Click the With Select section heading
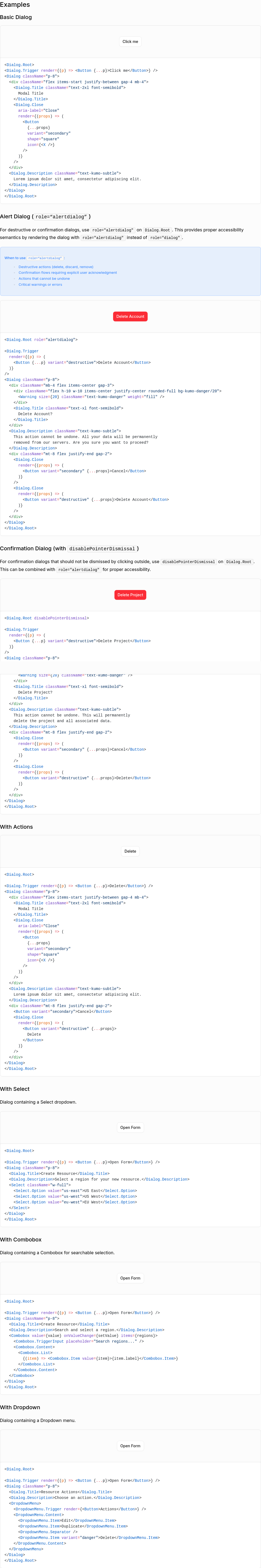The height and width of the screenshot is (1568, 261). (15, 1089)
